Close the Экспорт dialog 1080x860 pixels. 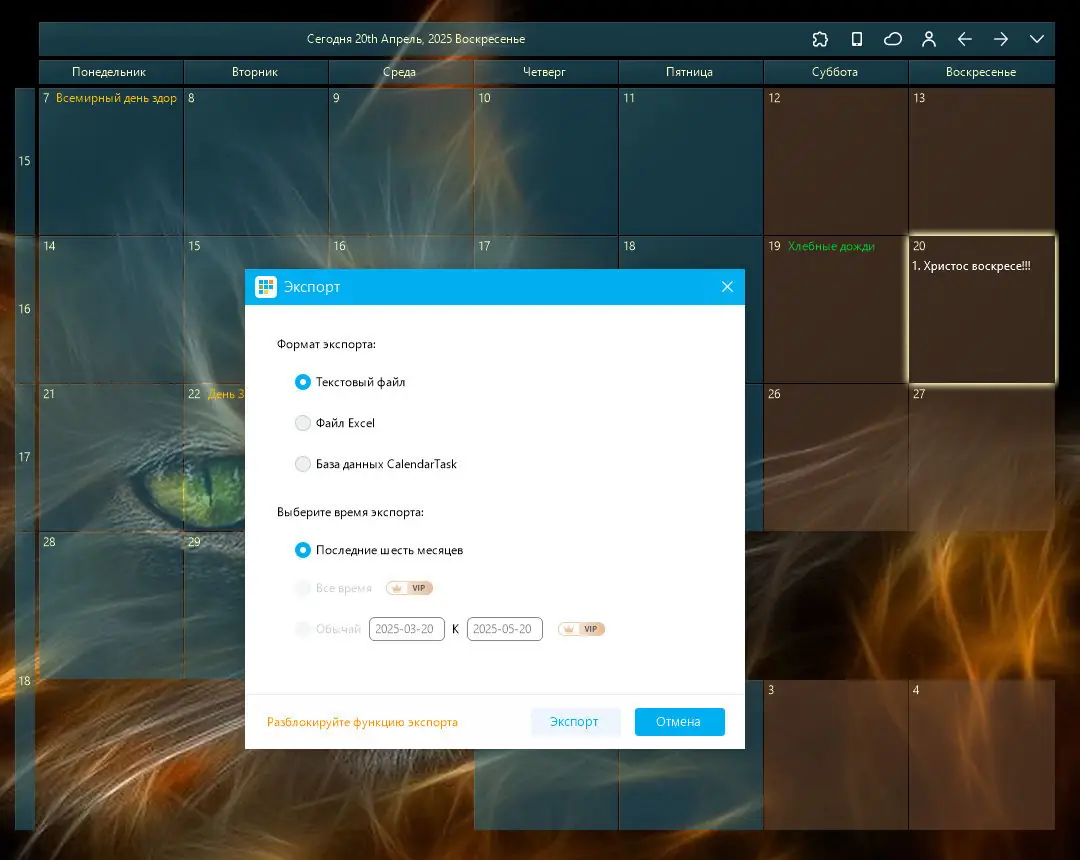coord(727,286)
